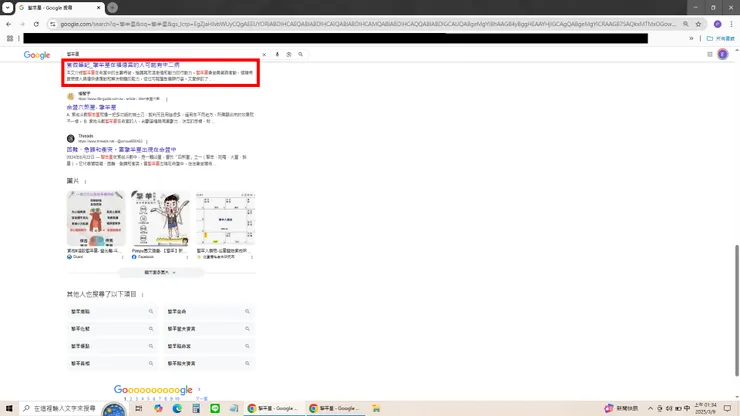Open File Explorer from taskbar
Viewport: 740px width, 416px height.
[376, 408]
